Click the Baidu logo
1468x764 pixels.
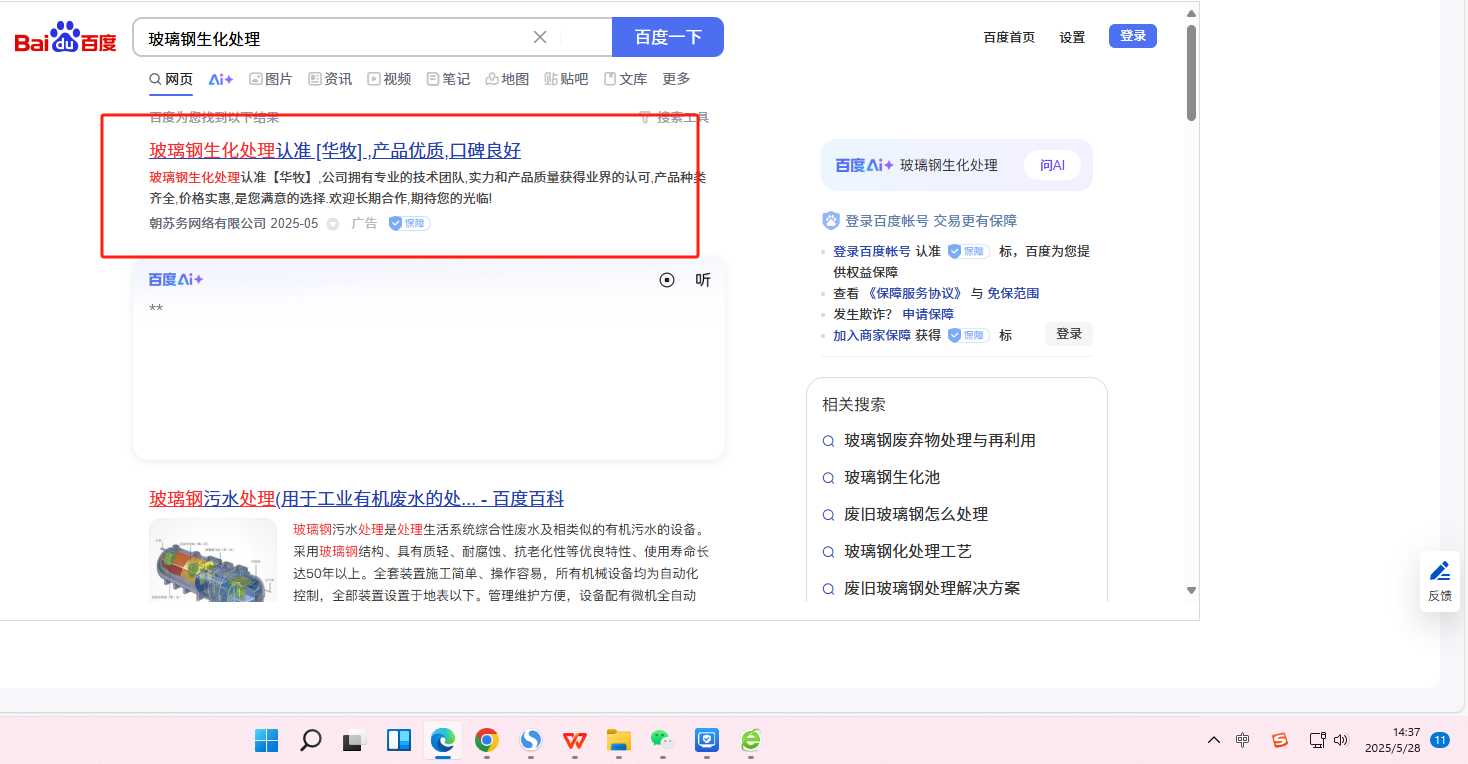click(x=65, y=38)
